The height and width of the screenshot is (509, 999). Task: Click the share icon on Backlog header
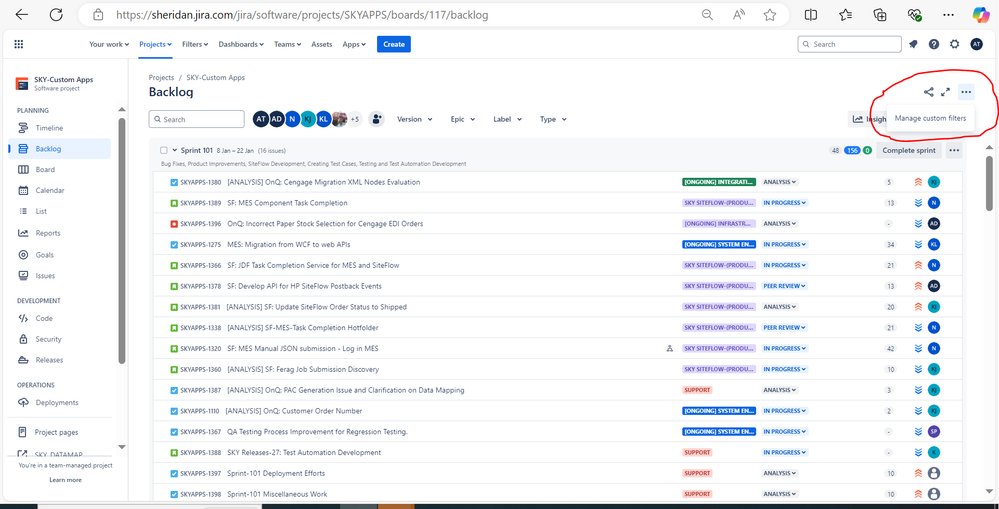click(x=928, y=92)
